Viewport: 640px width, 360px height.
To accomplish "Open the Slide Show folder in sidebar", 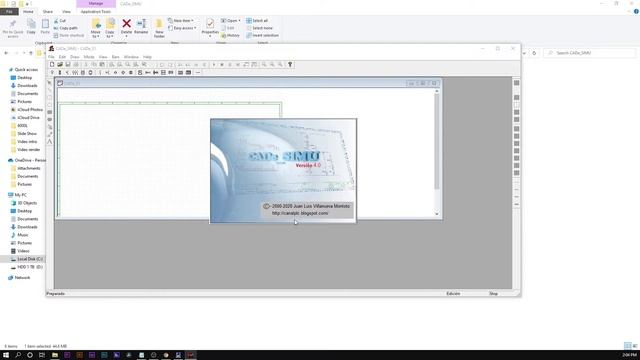I will click(x=24, y=133).
